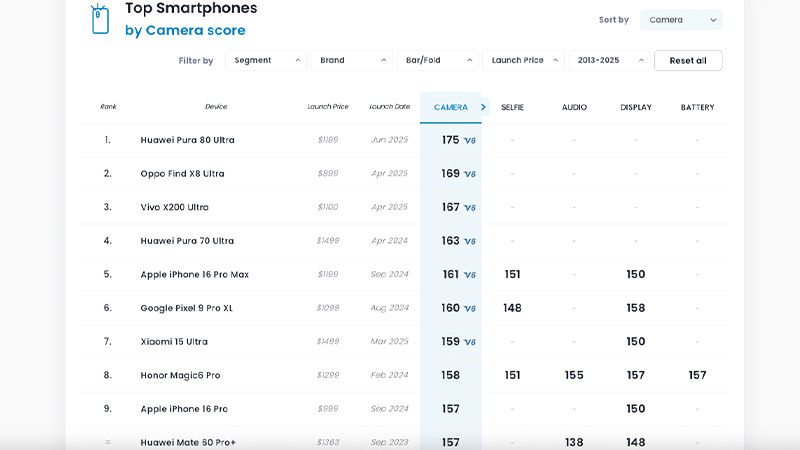Screen dimensions: 800x450
Task: Open Xiaomi 15 Ultra device page
Action: [x=174, y=342]
